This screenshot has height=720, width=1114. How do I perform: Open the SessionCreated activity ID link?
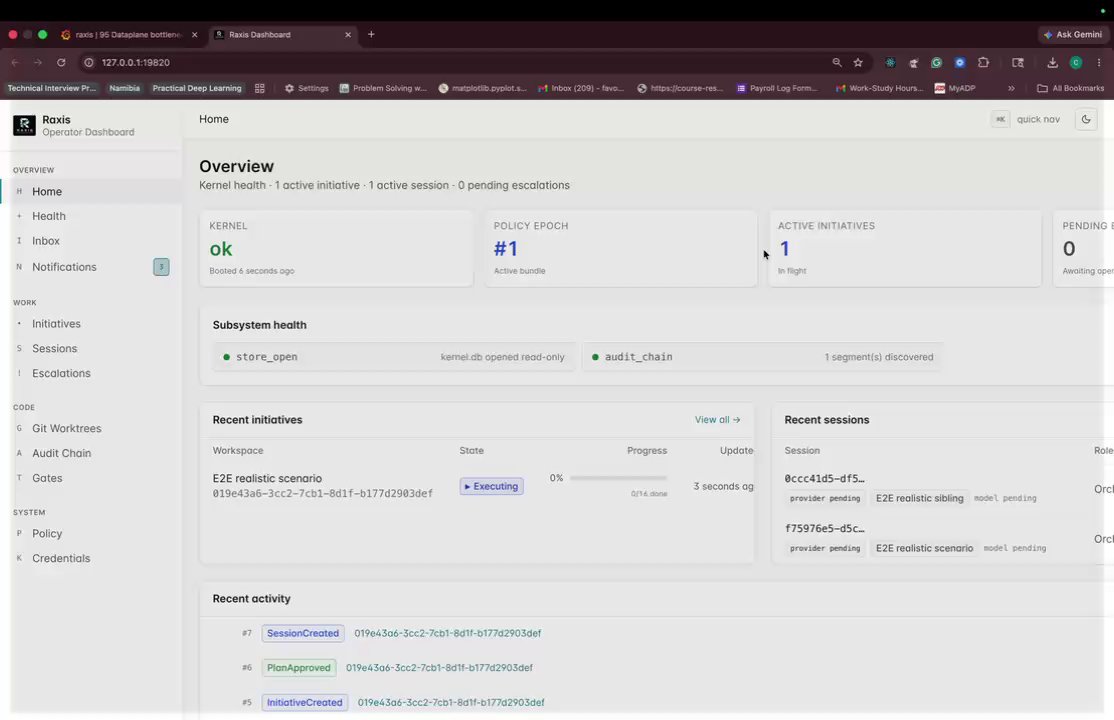pos(448,633)
